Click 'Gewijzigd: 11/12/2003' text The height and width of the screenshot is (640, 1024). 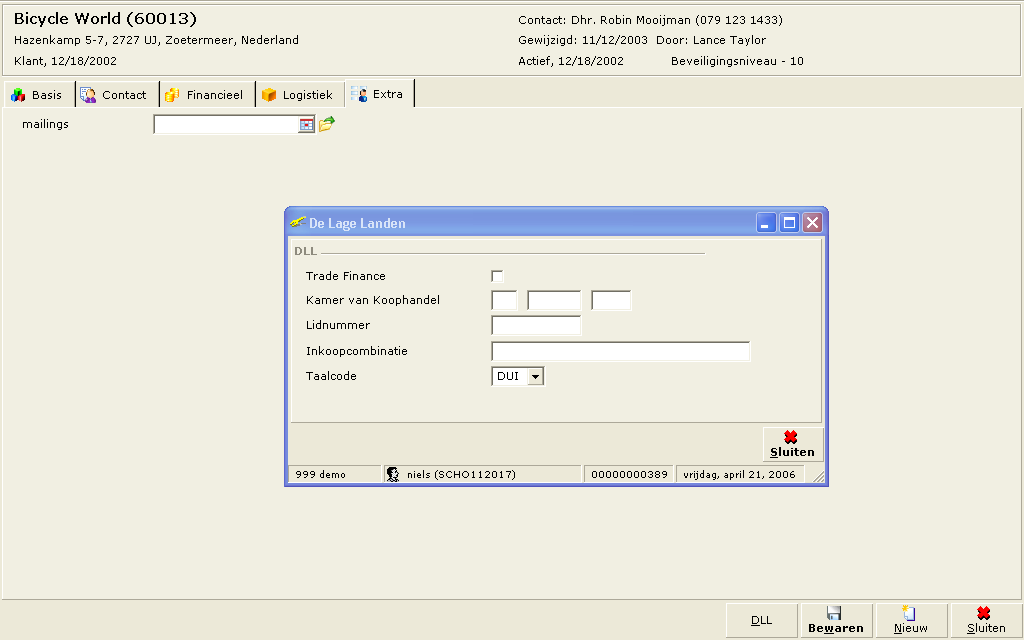coord(583,40)
